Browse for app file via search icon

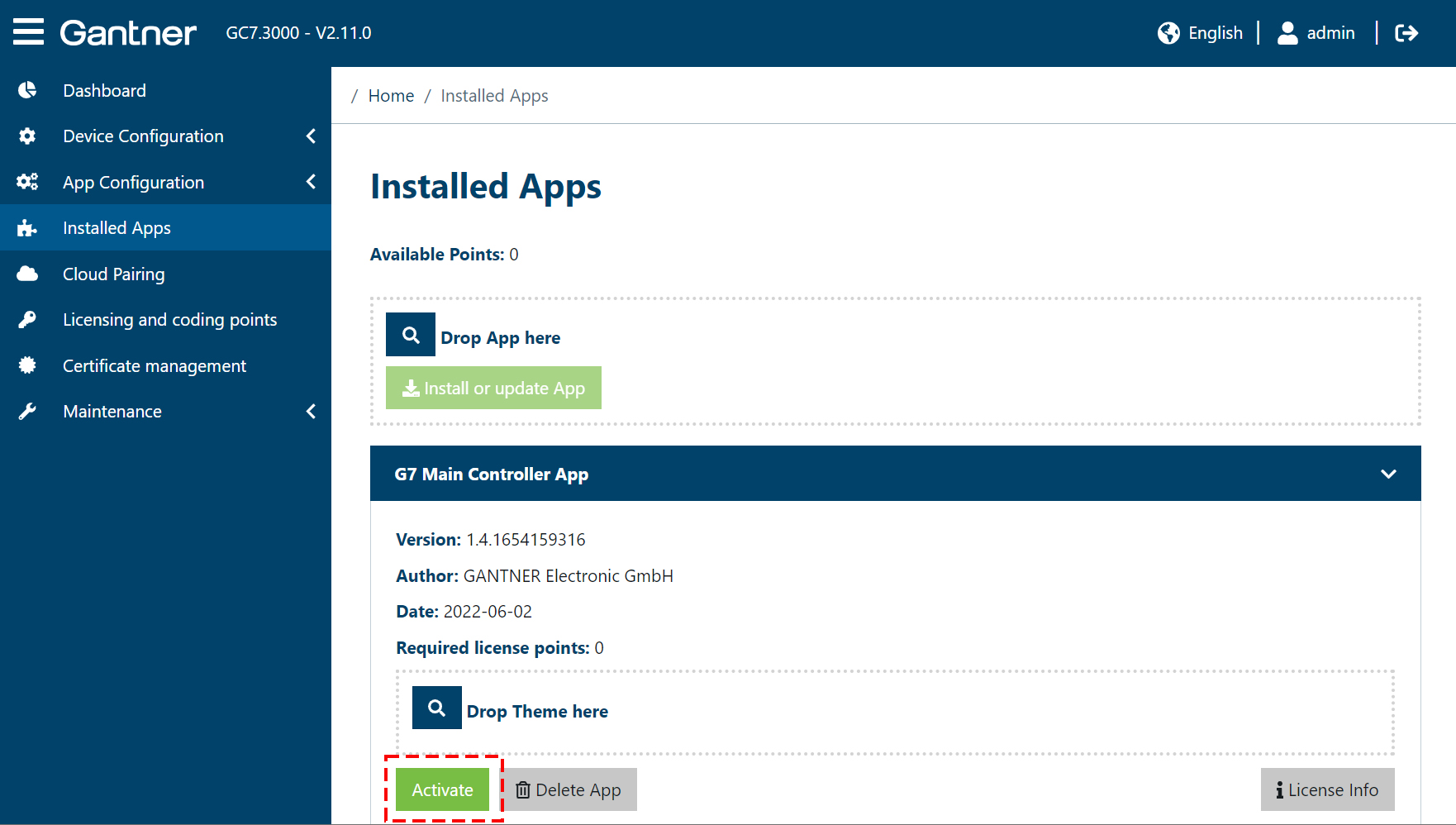pos(411,335)
